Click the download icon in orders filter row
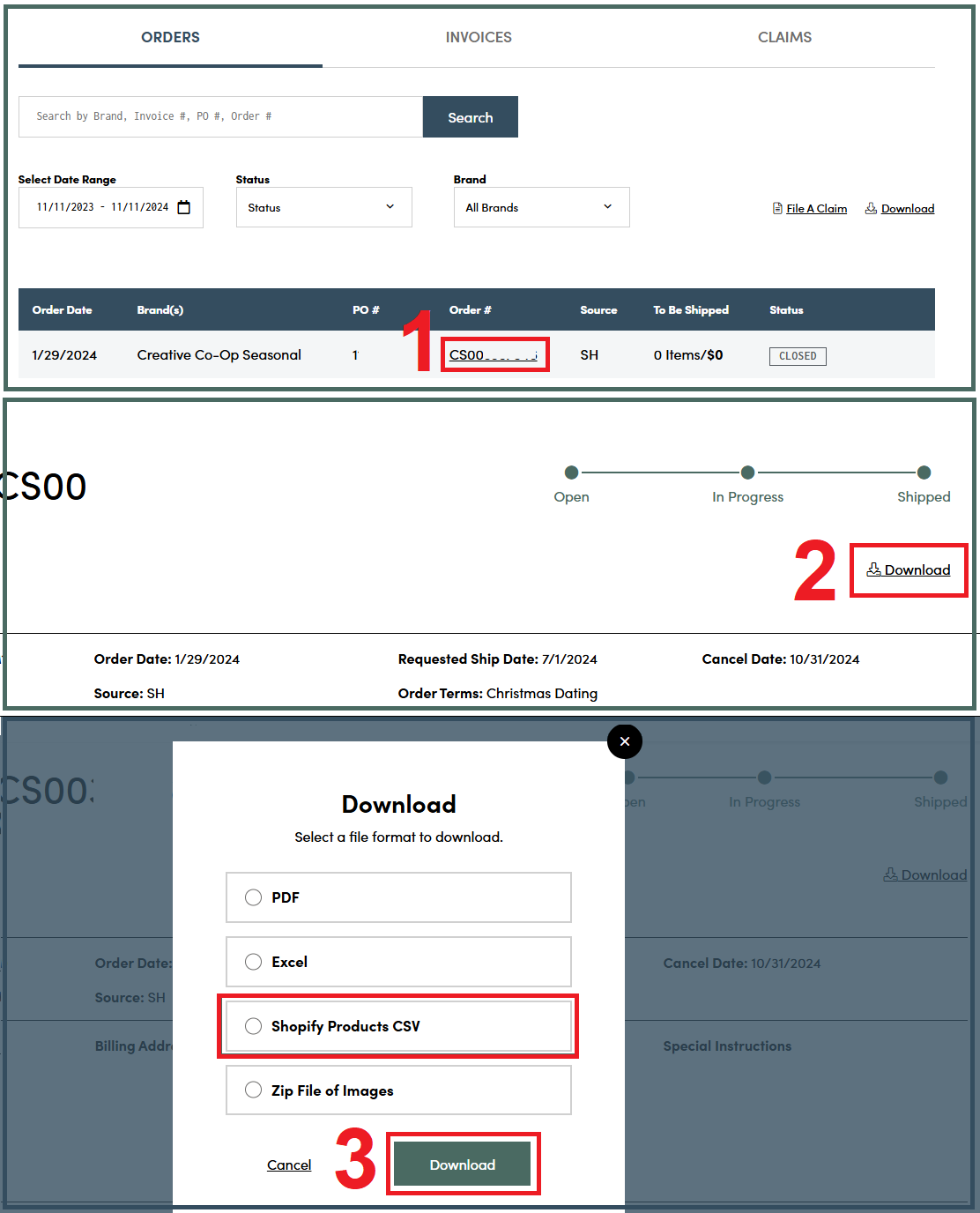This screenshot has width=980, height=1213. click(871, 209)
